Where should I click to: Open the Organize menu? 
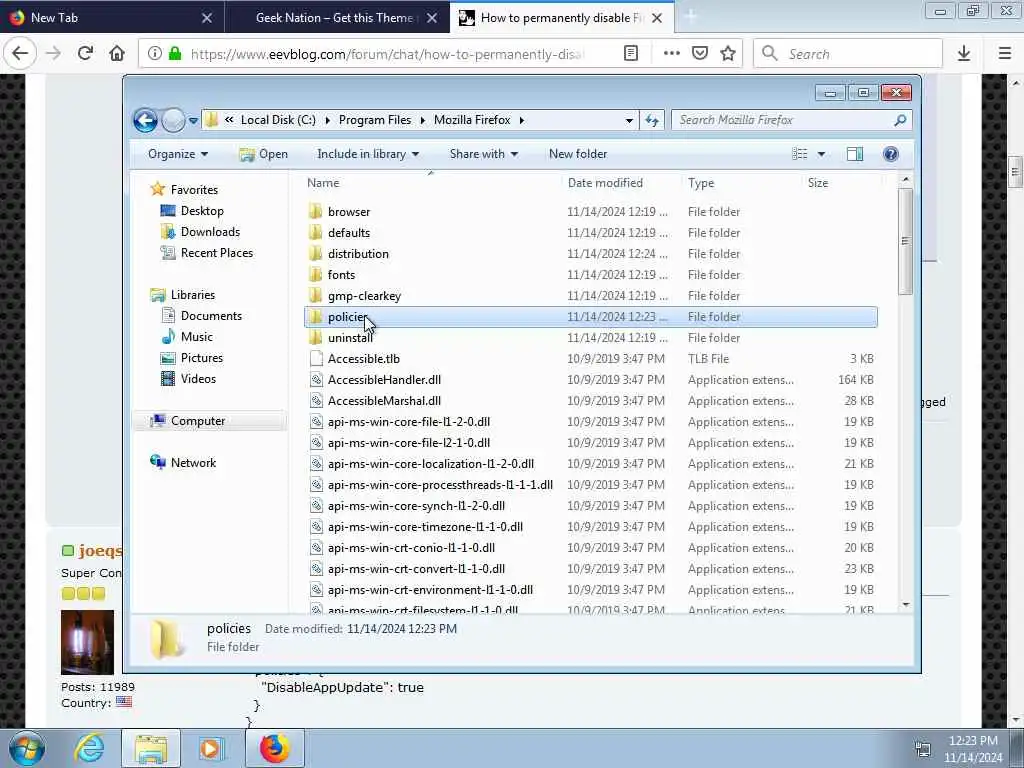tap(178, 154)
